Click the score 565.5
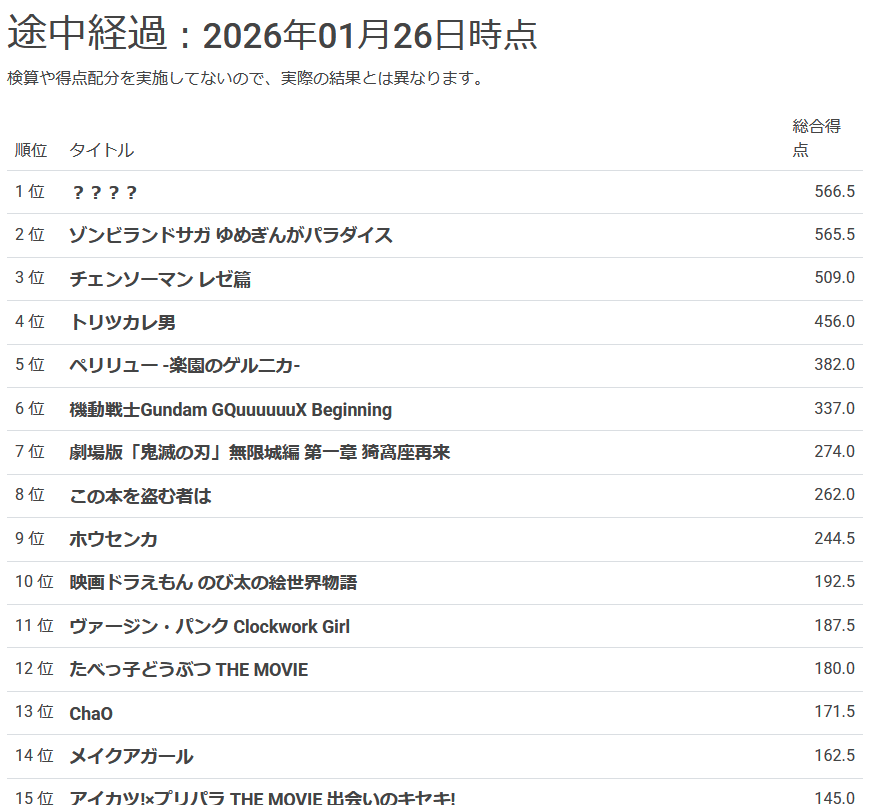This screenshot has width=873, height=805. coord(834,234)
